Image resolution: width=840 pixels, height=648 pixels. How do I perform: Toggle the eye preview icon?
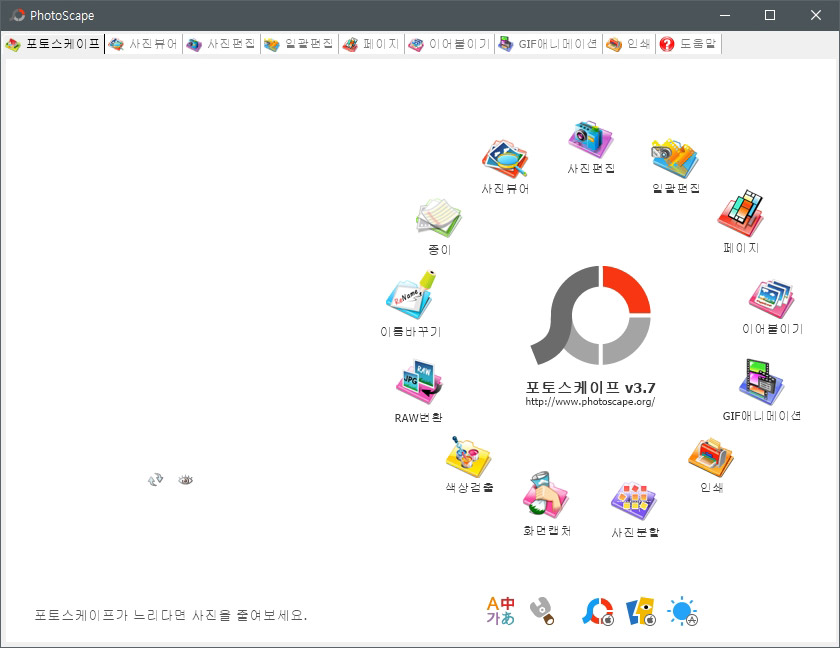(x=185, y=480)
